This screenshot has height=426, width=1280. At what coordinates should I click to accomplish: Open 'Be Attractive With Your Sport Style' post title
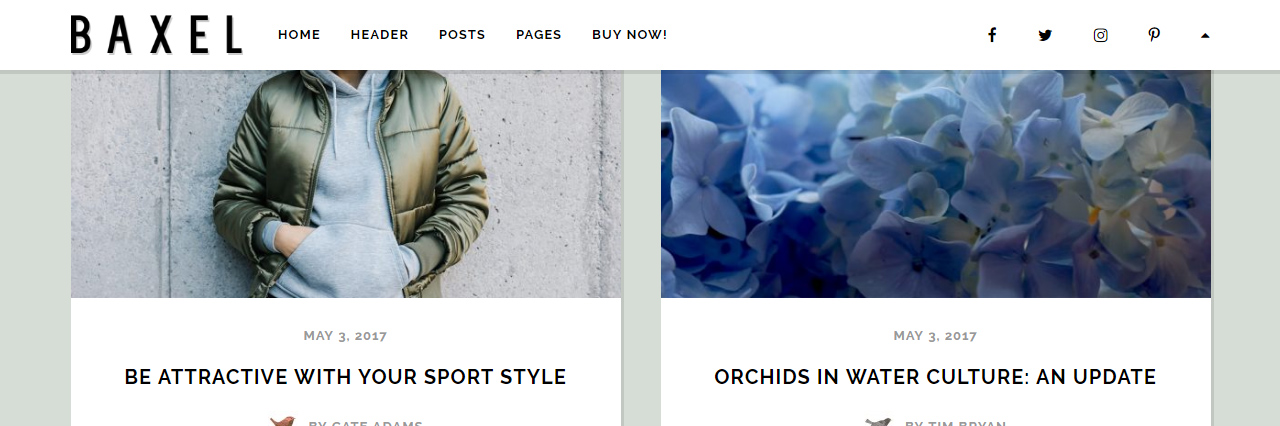coord(345,377)
